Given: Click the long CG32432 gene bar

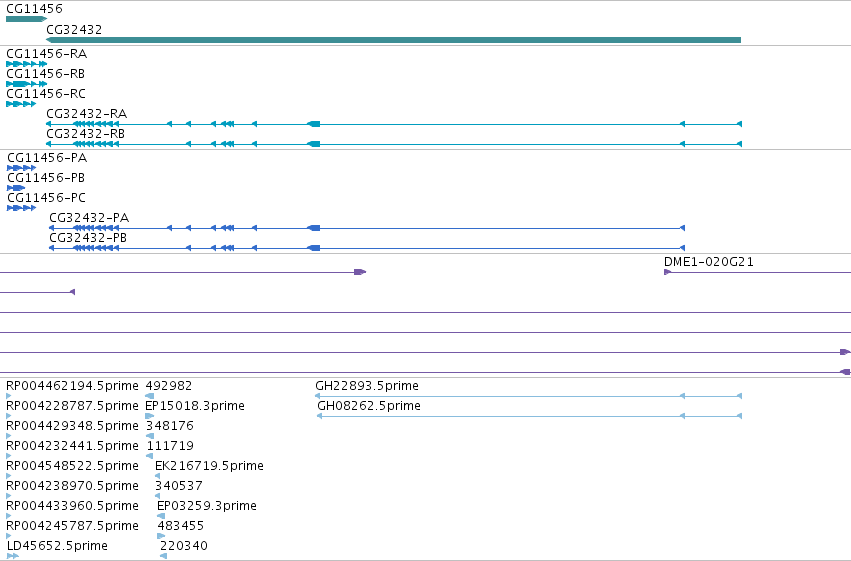Looking at the screenshot, I should pyautogui.click(x=393, y=40).
